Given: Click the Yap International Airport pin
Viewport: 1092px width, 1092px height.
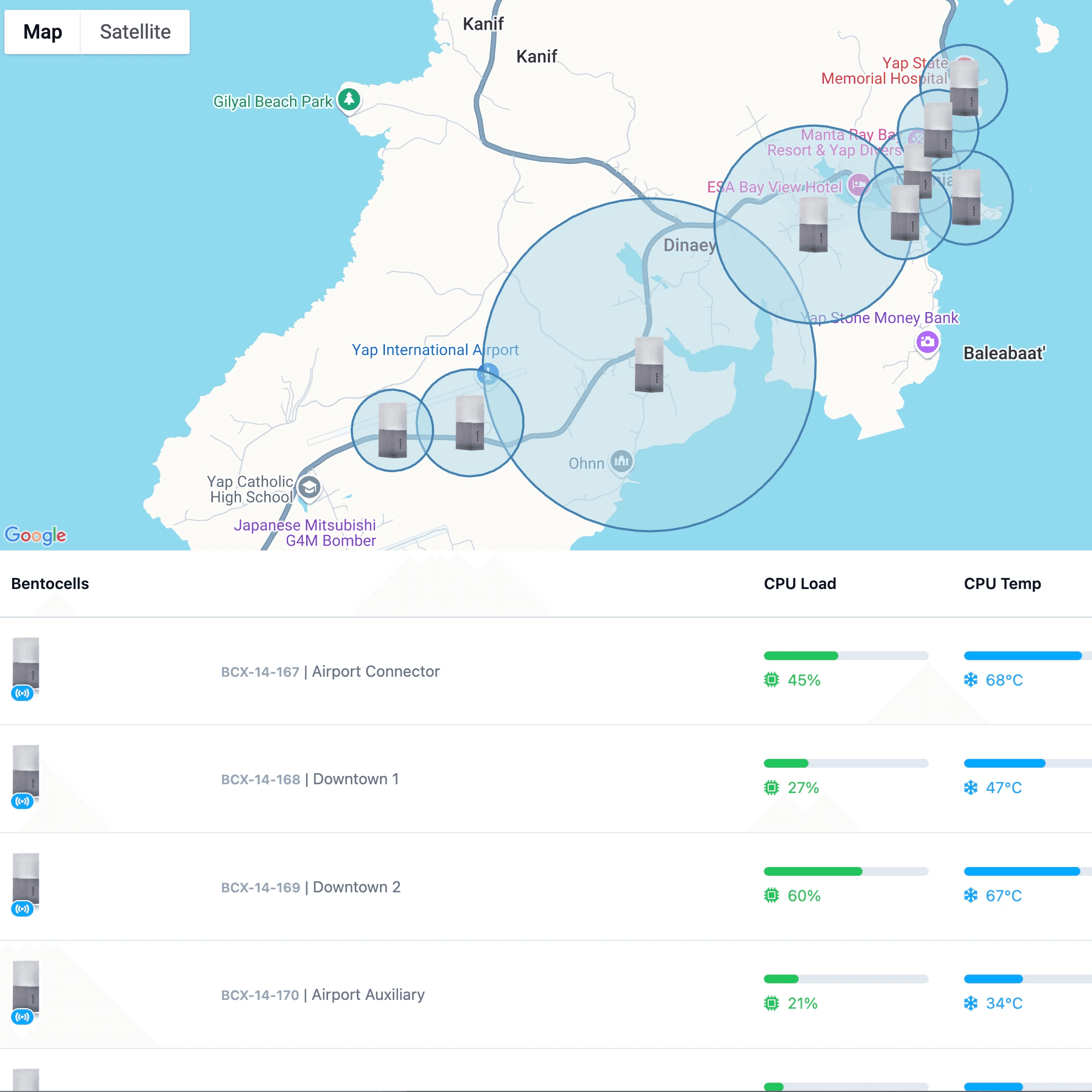Looking at the screenshot, I should [488, 373].
